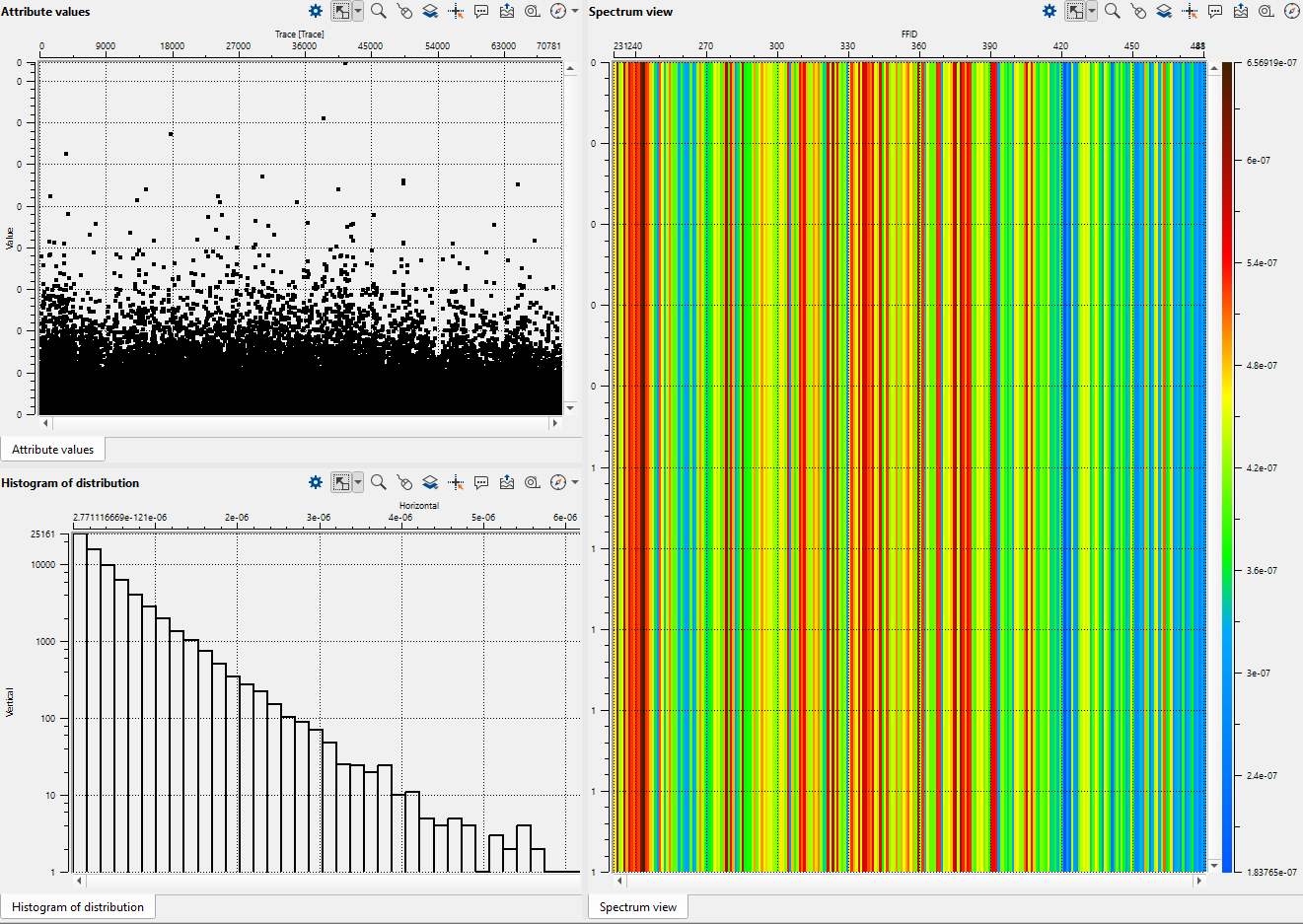Select tape measure tool in Spectrum view toolbar

(x=1266, y=11)
